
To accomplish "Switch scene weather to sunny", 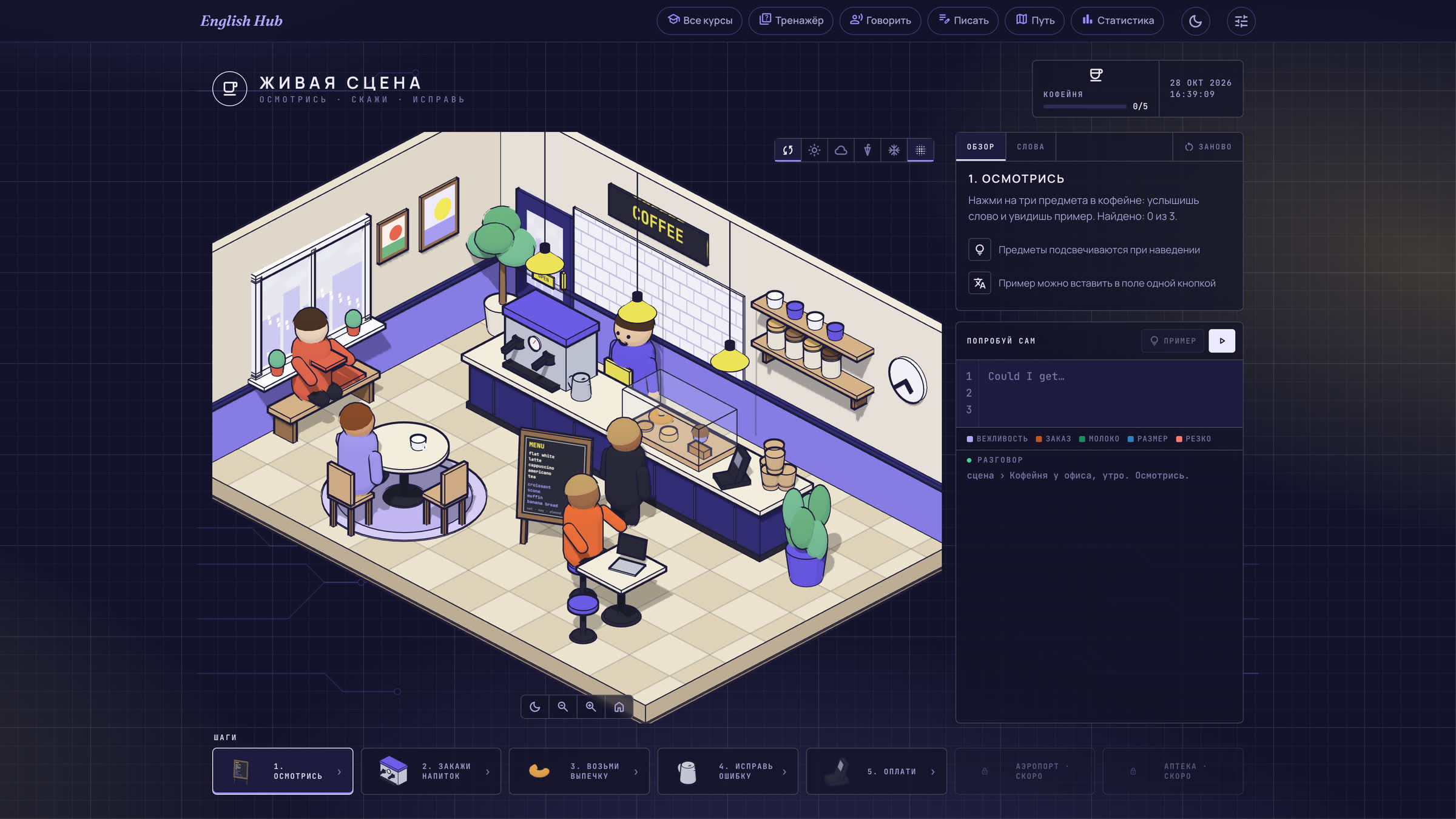I will click(814, 150).
